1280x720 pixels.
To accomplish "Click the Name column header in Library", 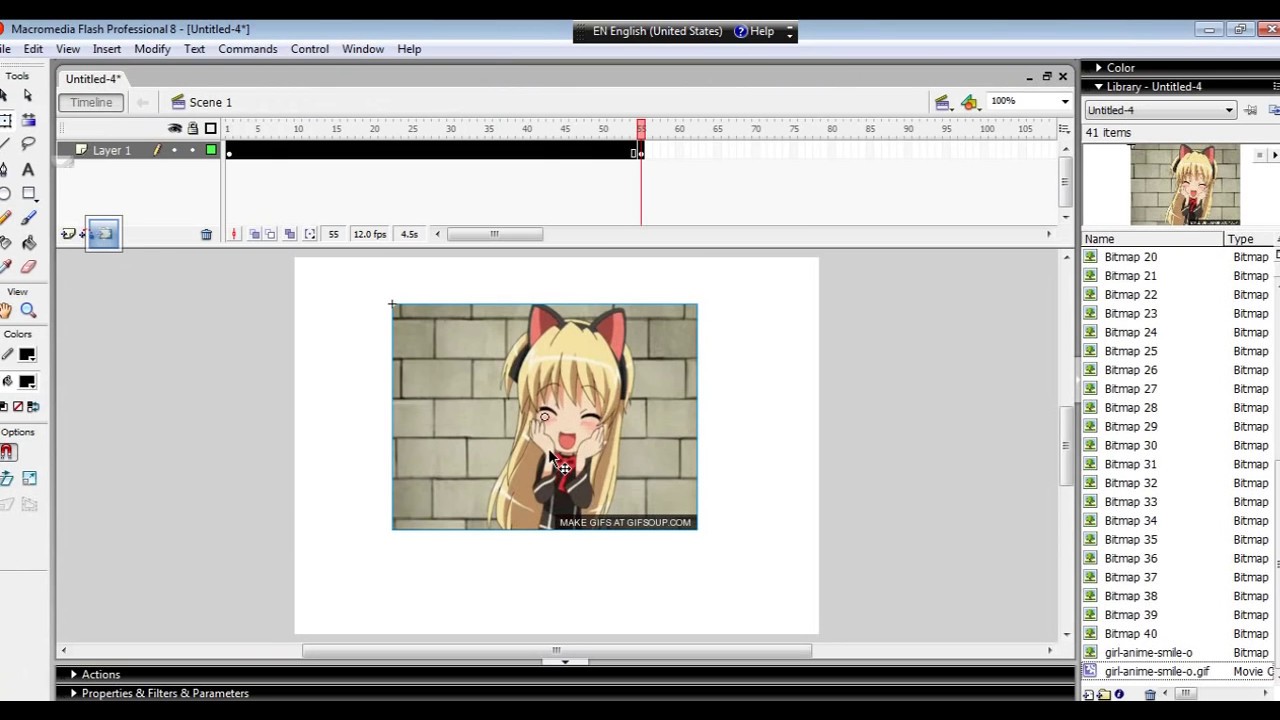I will pyautogui.click(x=1153, y=239).
